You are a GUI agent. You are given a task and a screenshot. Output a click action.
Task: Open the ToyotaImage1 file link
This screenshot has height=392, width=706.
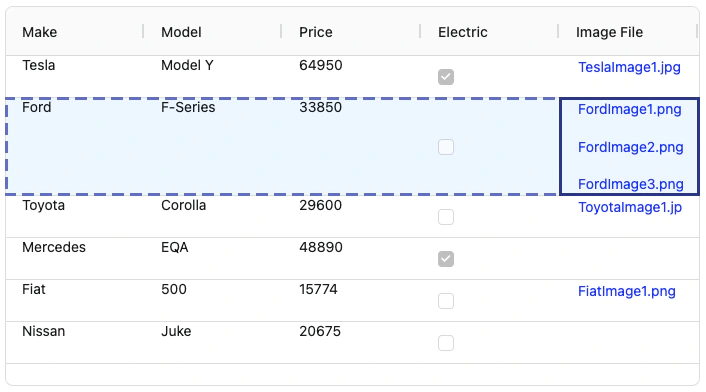click(x=630, y=207)
